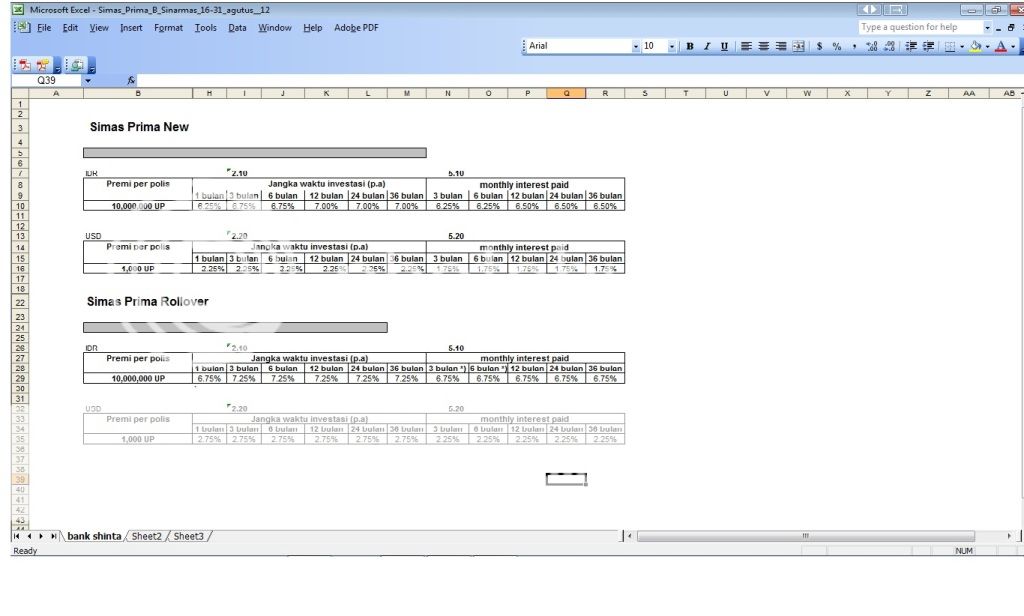Click the Convert to PDF and Email icon
Image resolution: width=1024 pixels, height=616 pixels.
43,65
